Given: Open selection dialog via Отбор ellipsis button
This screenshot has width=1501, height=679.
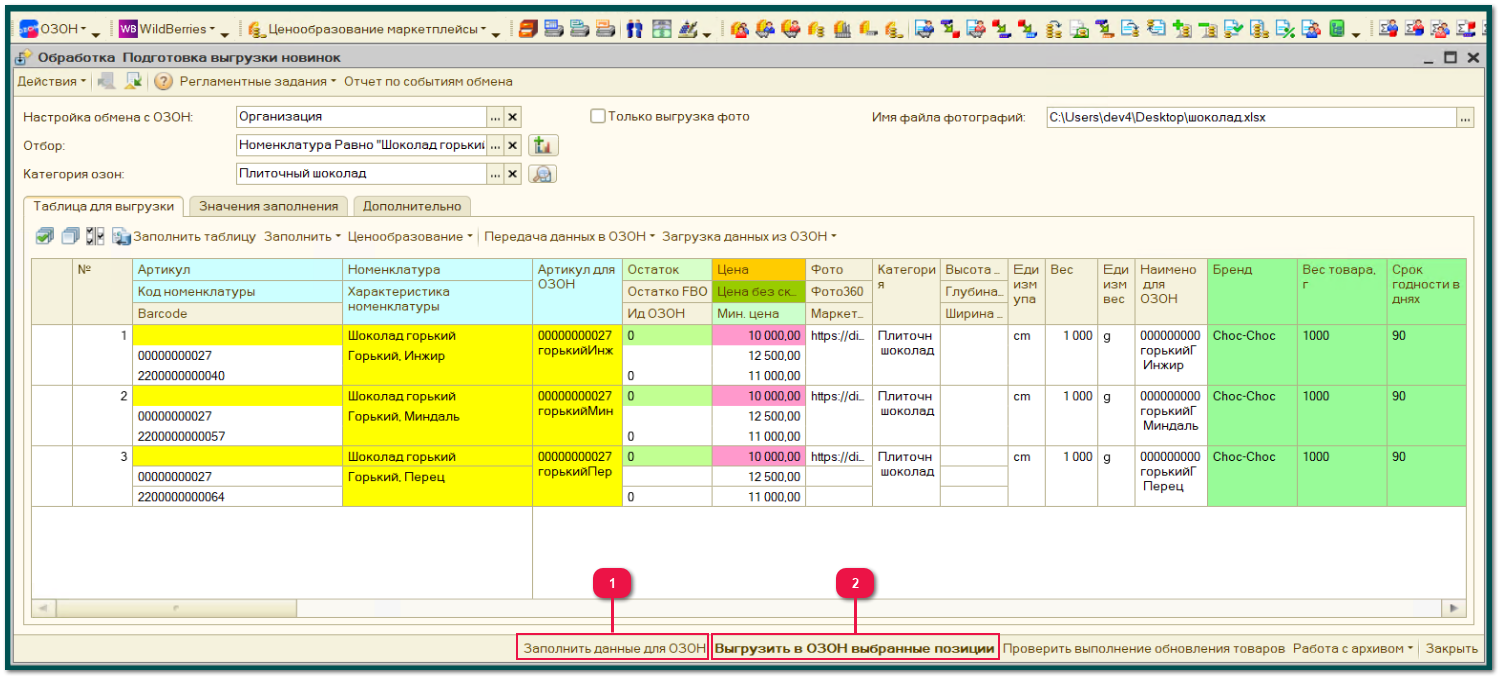Looking at the screenshot, I should [495, 145].
